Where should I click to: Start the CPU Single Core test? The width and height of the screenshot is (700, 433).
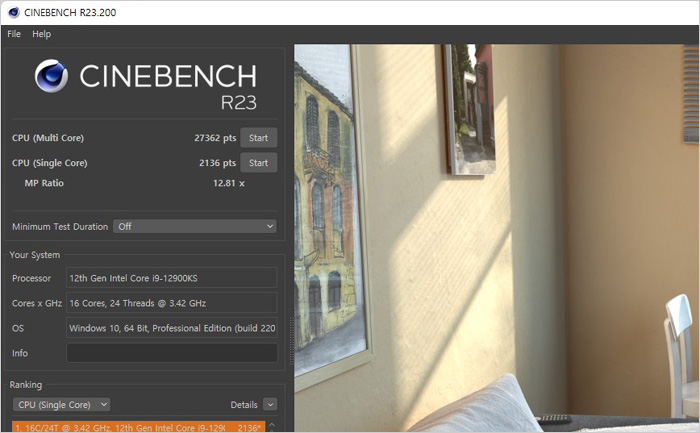click(258, 162)
